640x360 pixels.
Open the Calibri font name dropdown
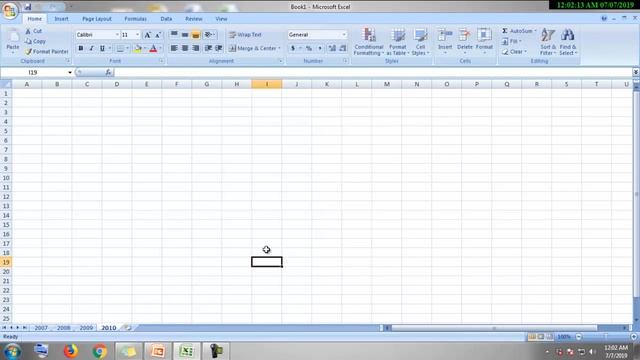point(117,35)
